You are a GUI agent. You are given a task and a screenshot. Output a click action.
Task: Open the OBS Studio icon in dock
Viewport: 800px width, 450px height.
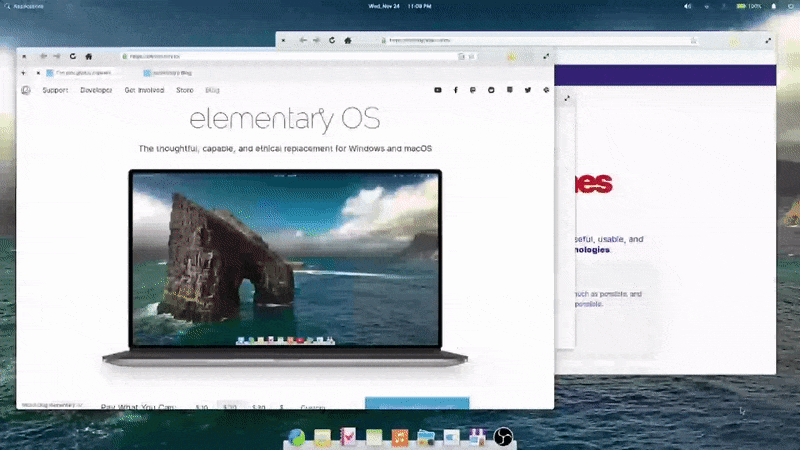pyautogui.click(x=504, y=437)
